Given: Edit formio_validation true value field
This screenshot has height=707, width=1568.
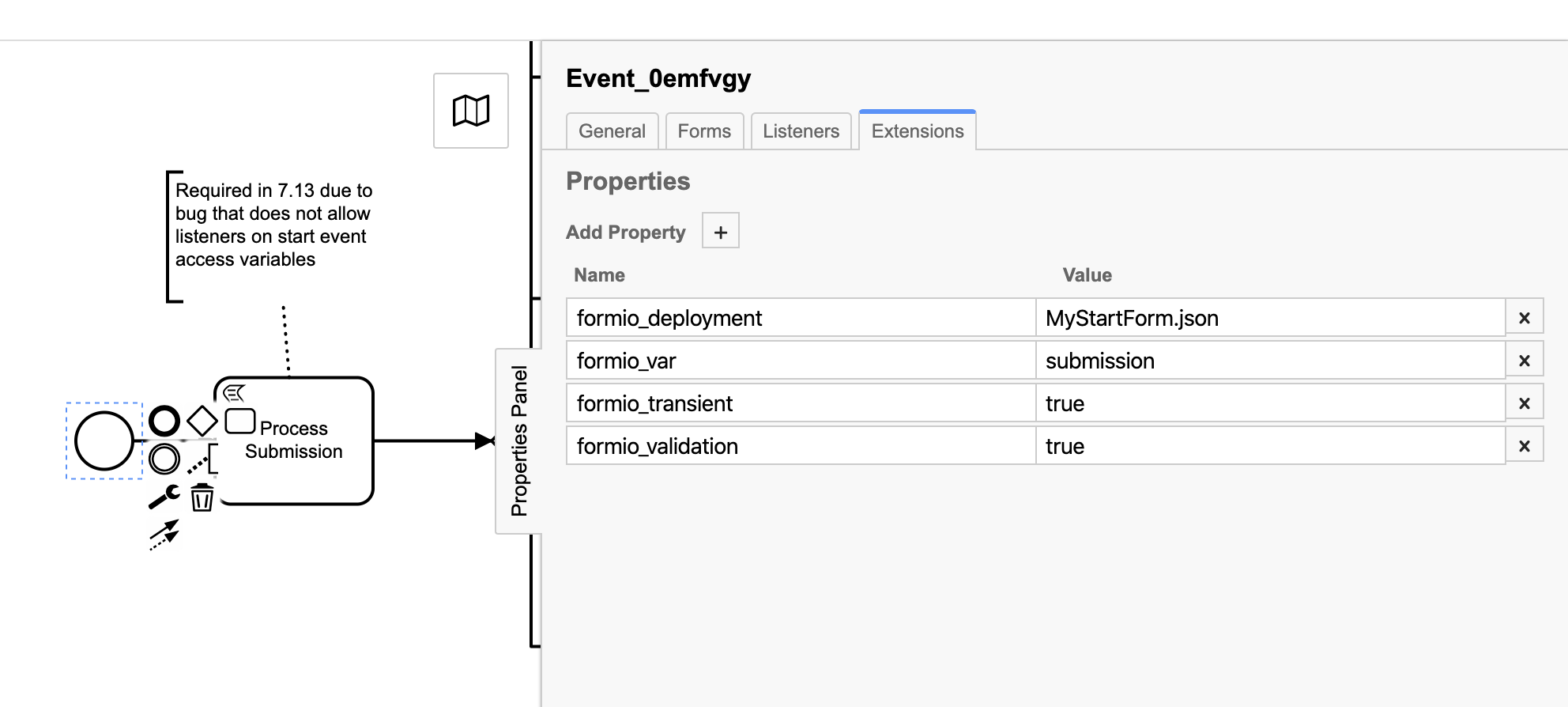Looking at the screenshot, I should pos(1270,446).
